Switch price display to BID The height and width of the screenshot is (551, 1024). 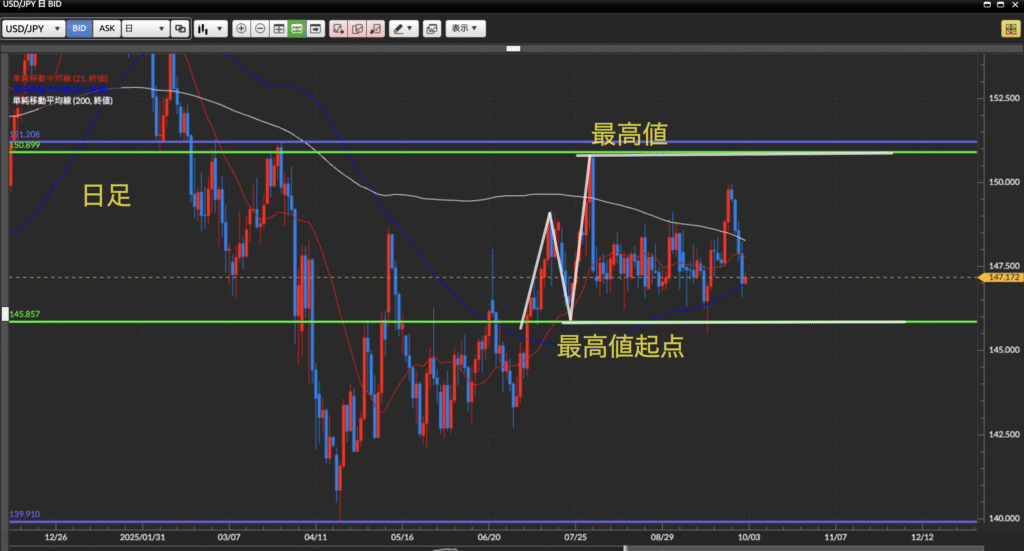point(79,29)
